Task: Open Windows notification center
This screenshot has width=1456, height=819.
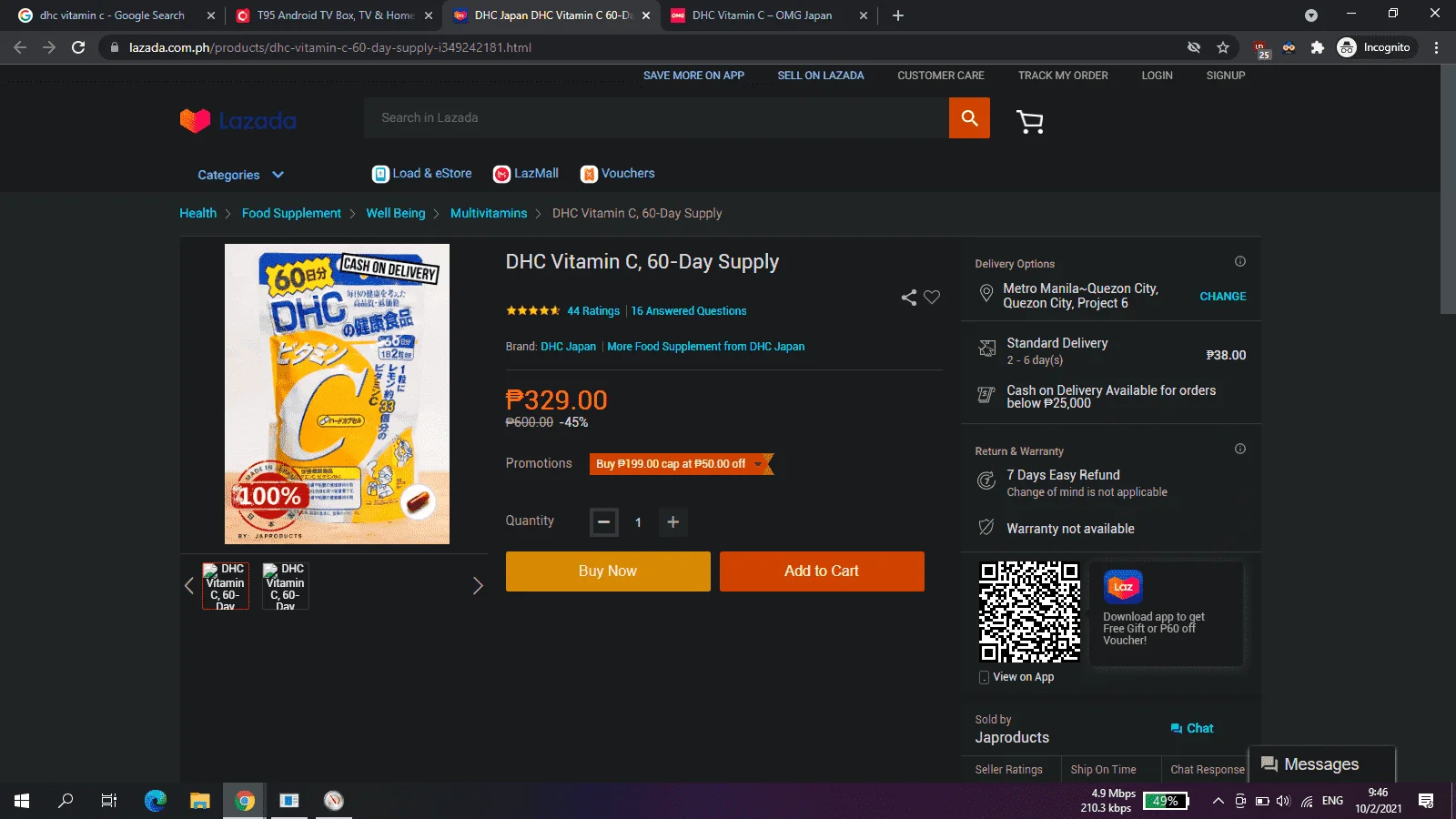Action: (x=1426, y=801)
